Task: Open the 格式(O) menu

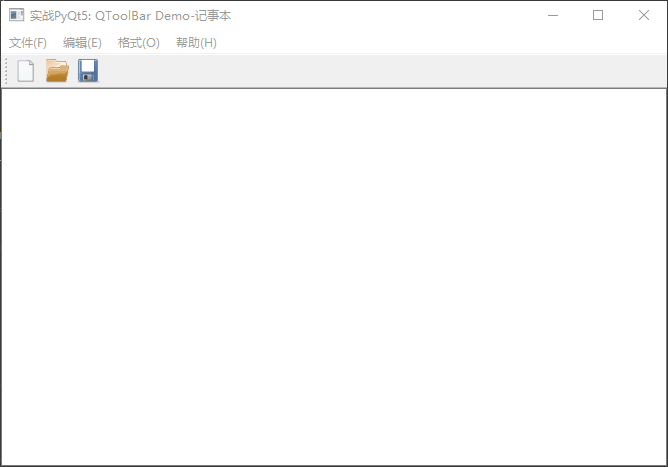Action: pyautogui.click(x=138, y=43)
